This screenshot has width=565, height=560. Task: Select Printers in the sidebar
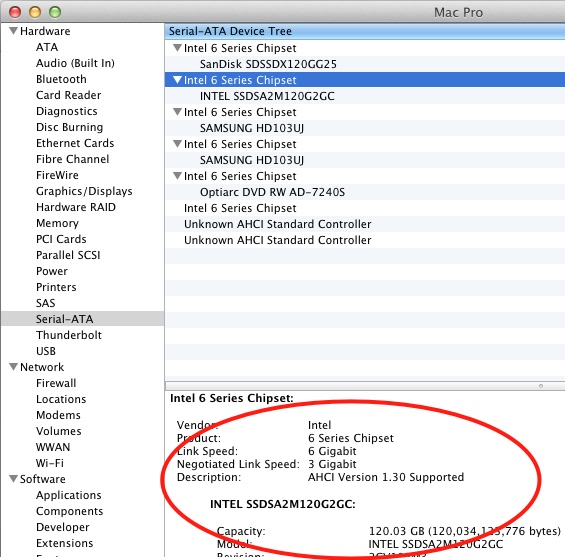[x=56, y=287]
